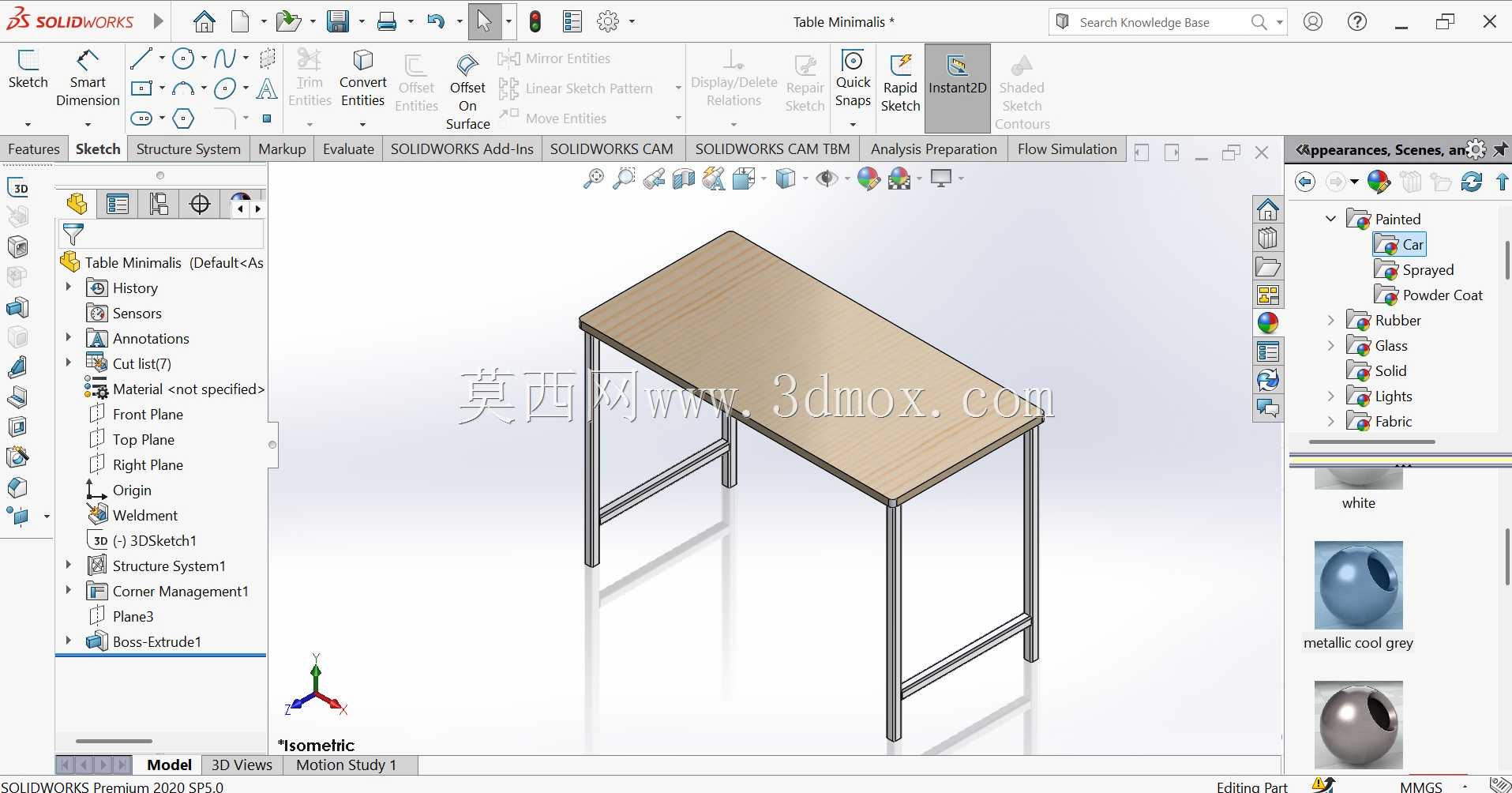Viewport: 1512px width, 793px height.
Task: Open the ConfigurationManager tab icon
Action: 159,205
